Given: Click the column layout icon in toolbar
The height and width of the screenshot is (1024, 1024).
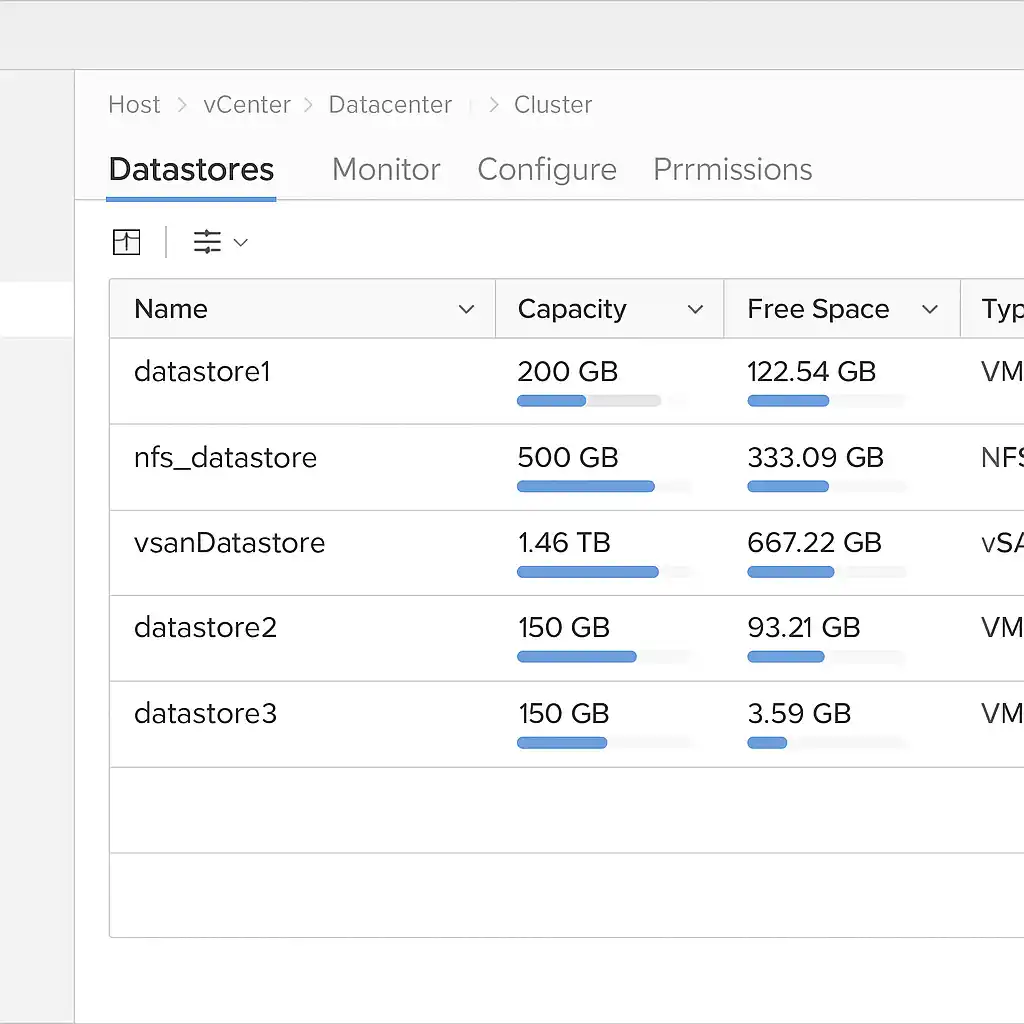Looking at the screenshot, I should coord(126,242).
